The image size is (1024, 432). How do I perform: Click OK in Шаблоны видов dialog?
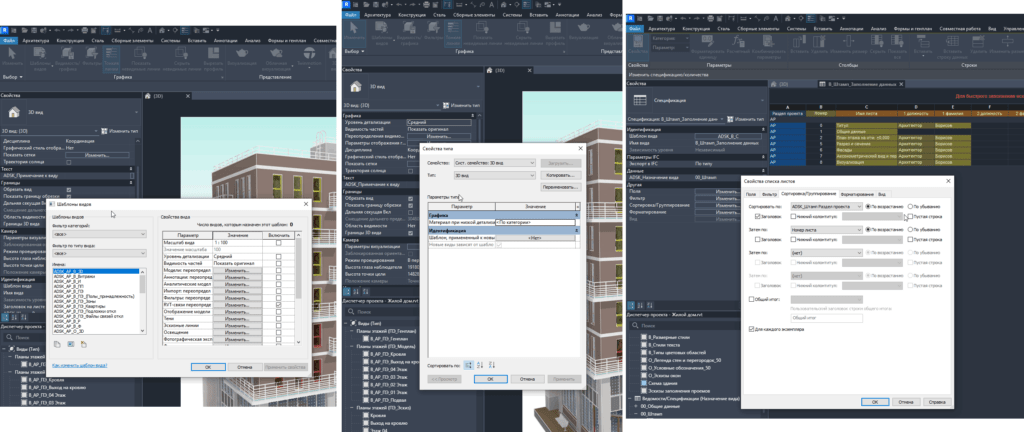coord(208,367)
